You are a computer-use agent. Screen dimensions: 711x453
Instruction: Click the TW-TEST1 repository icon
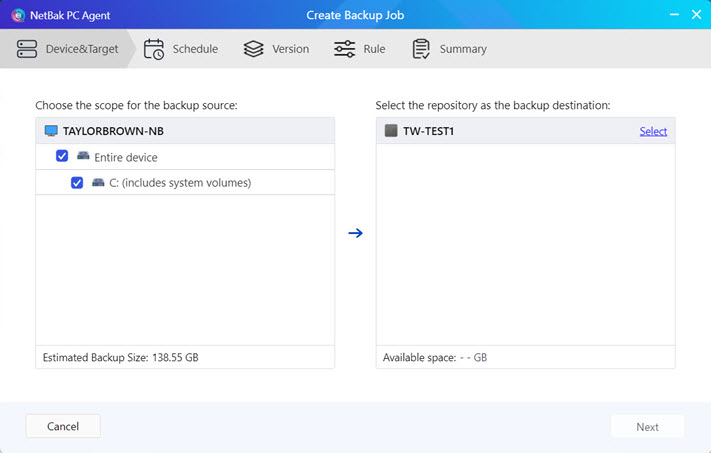[391, 131]
